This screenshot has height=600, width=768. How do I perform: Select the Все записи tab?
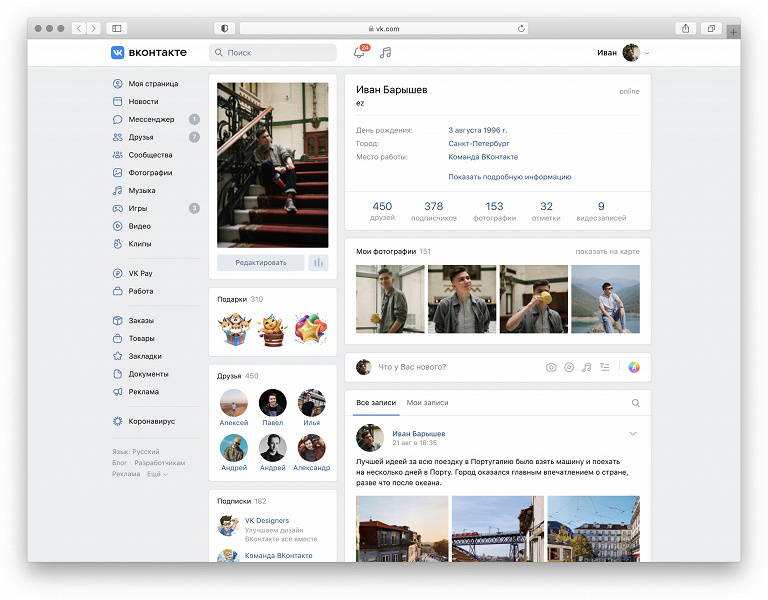pyautogui.click(x=376, y=403)
